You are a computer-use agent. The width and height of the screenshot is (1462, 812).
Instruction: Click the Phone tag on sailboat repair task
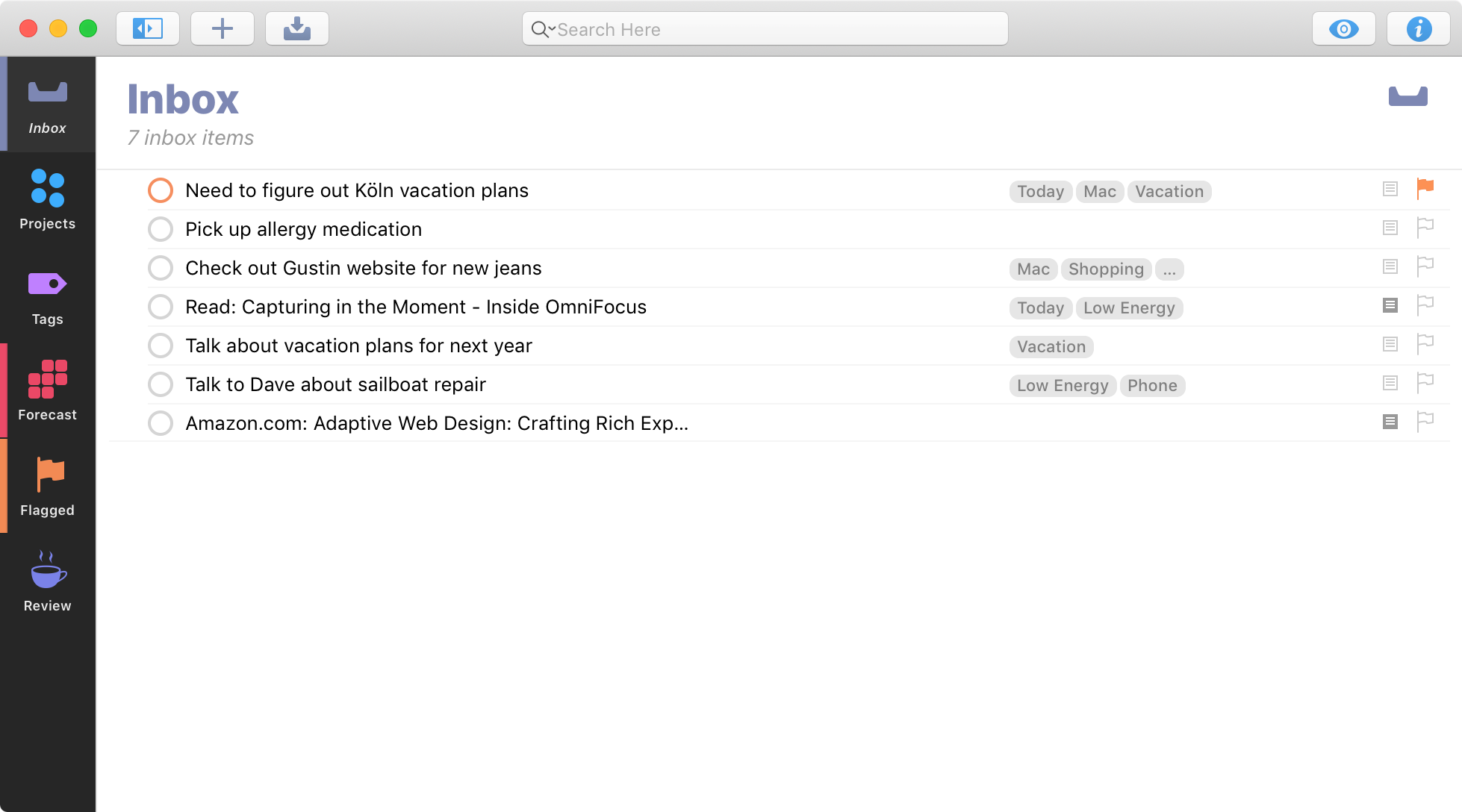(x=1151, y=386)
